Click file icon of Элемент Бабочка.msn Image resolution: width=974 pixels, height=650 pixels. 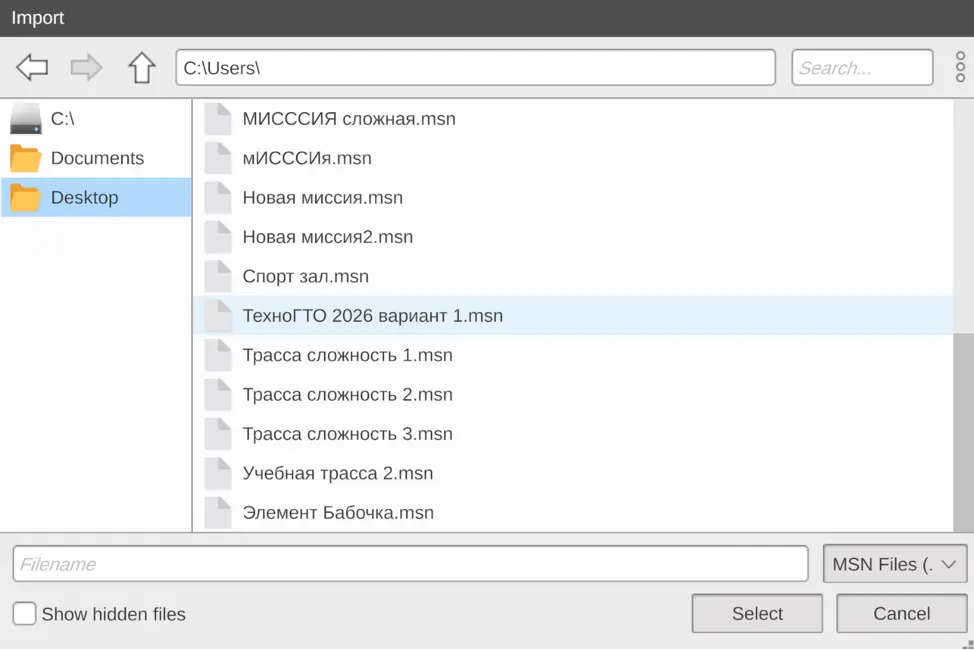[218, 513]
